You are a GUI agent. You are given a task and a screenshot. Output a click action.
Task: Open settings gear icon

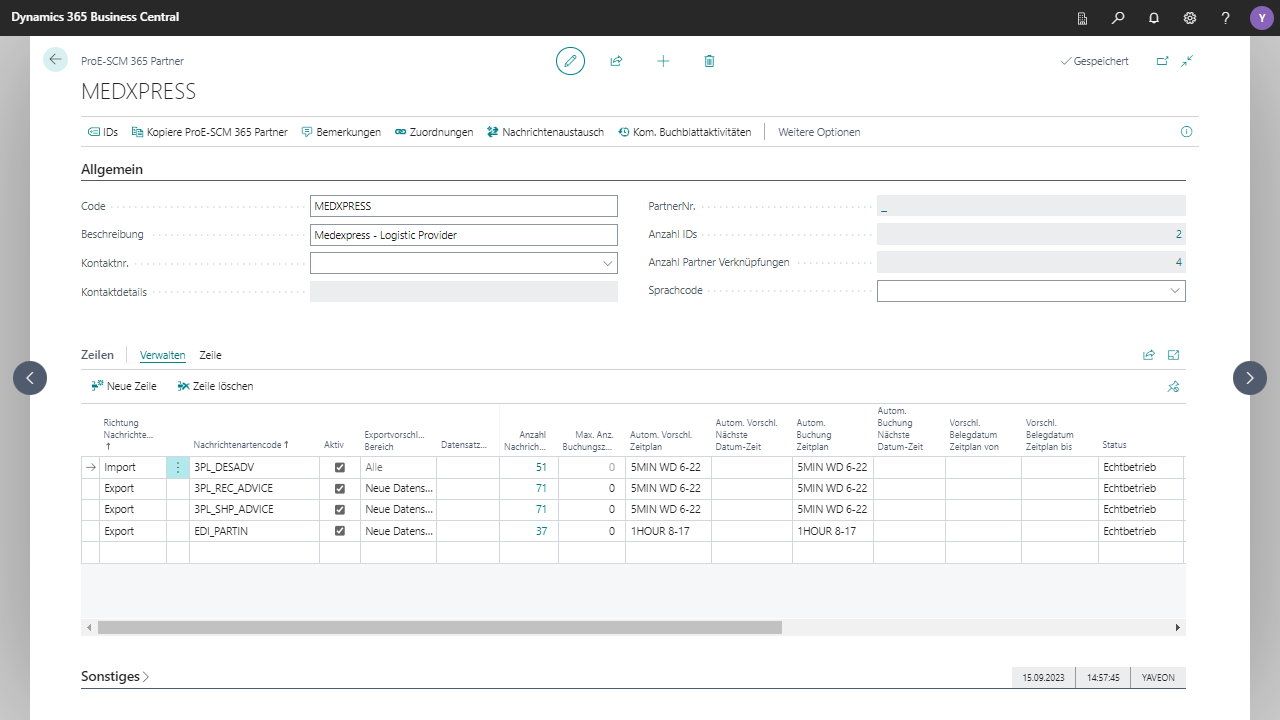[x=1190, y=18]
